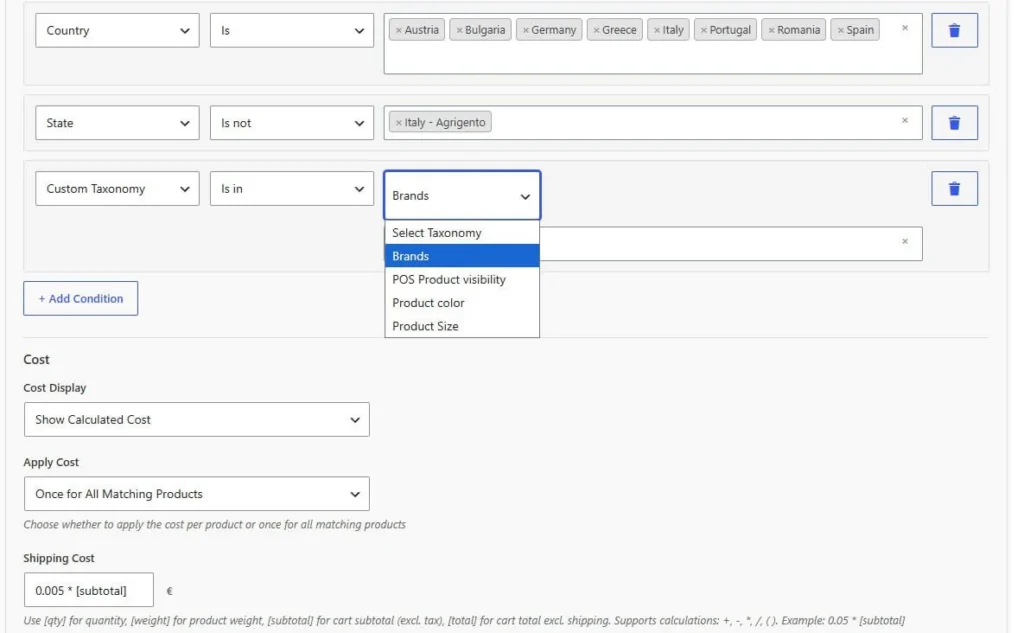Image resolution: width=1024 pixels, height=633 pixels.
Task: Open the 'Is not' operator dropdown
Action: (x=291, y=122)
